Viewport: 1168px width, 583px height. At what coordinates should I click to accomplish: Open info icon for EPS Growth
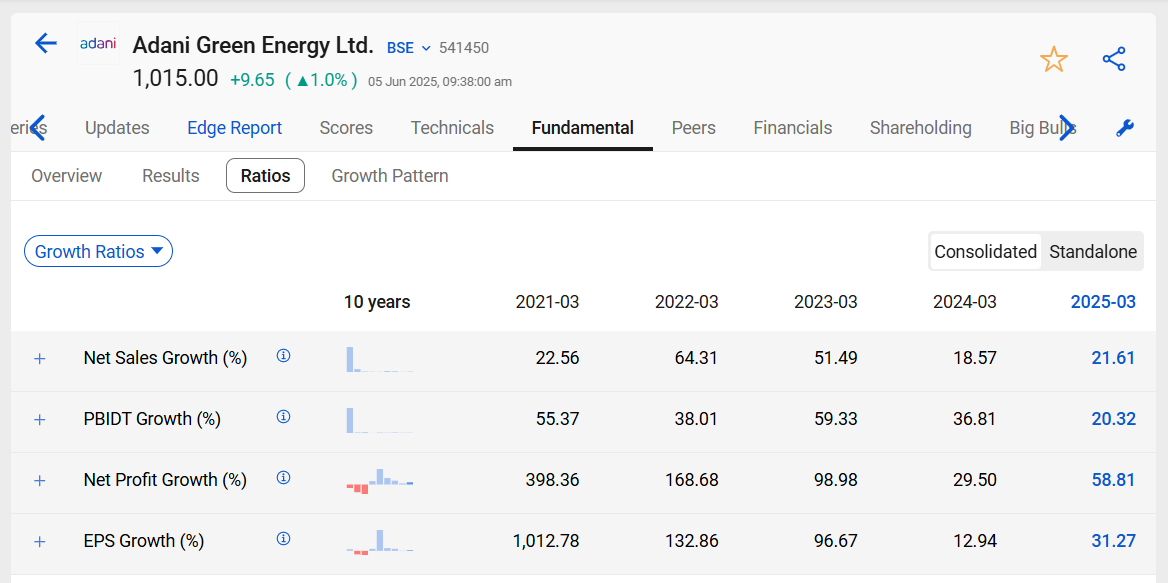[283, 539]
